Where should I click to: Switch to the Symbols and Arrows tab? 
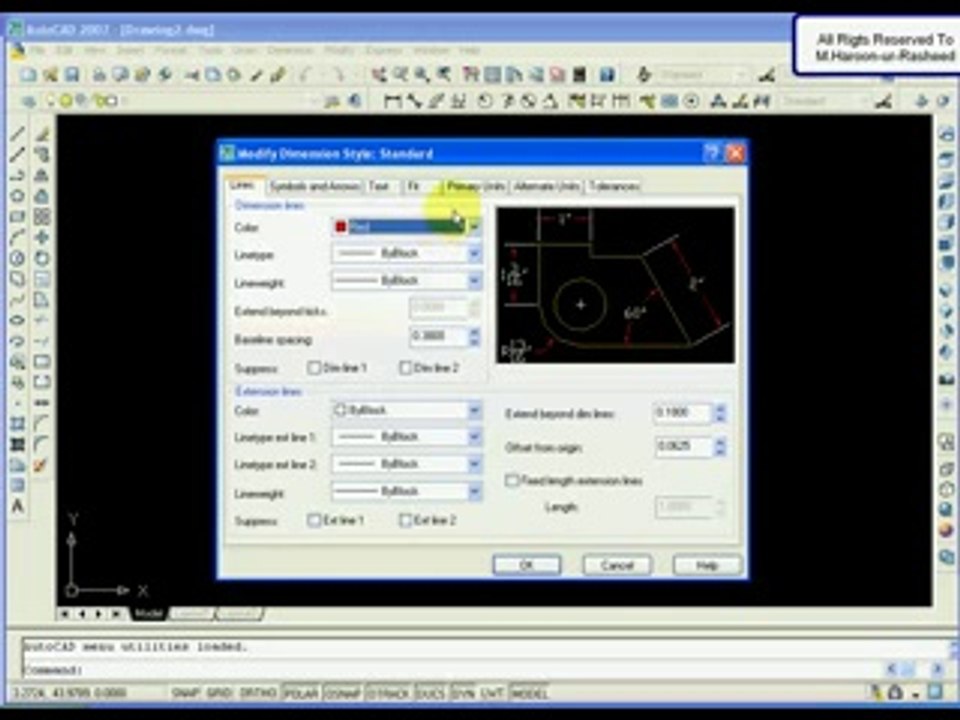point(315,186)
